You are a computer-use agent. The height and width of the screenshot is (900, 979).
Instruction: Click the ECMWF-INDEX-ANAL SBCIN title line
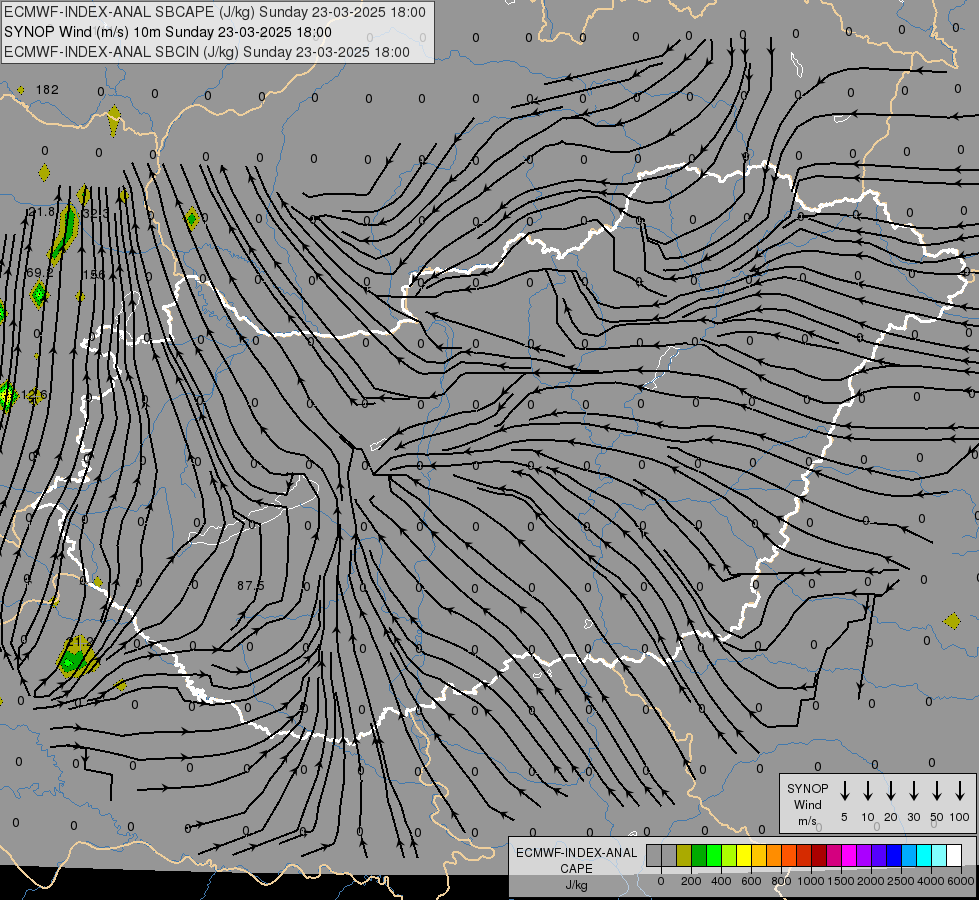pyautogui.click(x=207, y=52)
